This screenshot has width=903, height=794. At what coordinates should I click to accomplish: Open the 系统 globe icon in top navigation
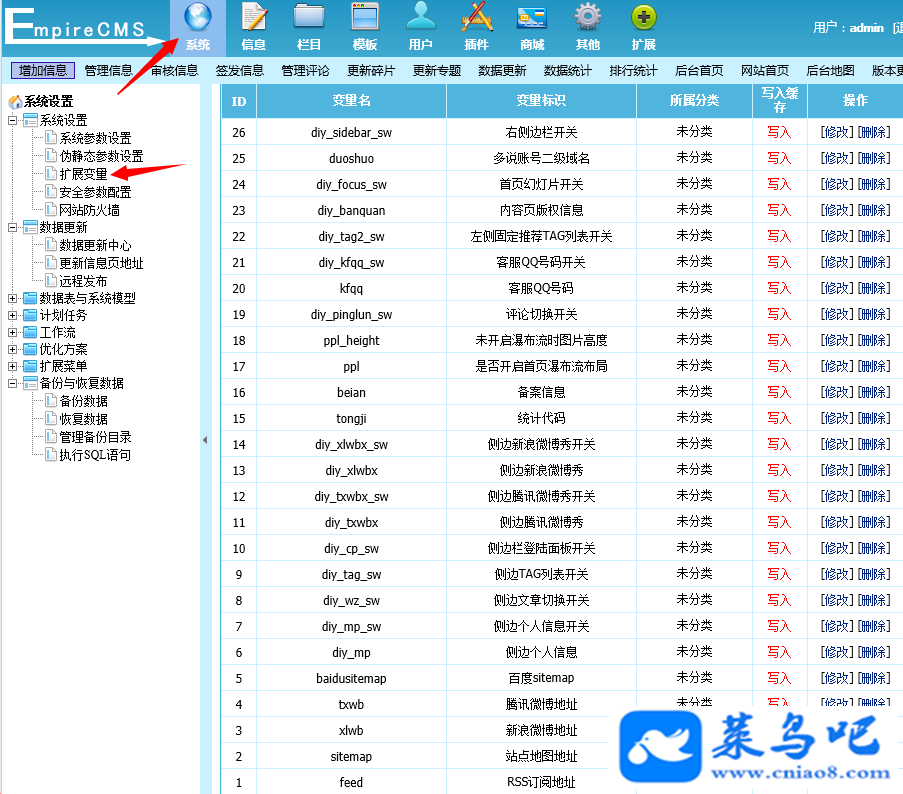point(198,17)
